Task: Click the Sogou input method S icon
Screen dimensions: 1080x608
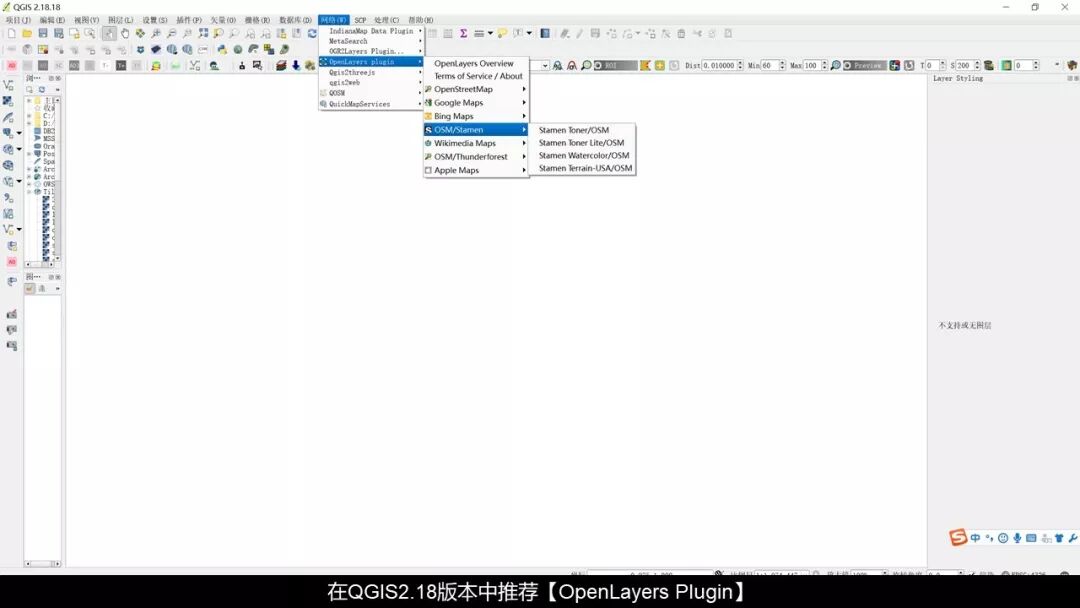Action: pos(958,537)
